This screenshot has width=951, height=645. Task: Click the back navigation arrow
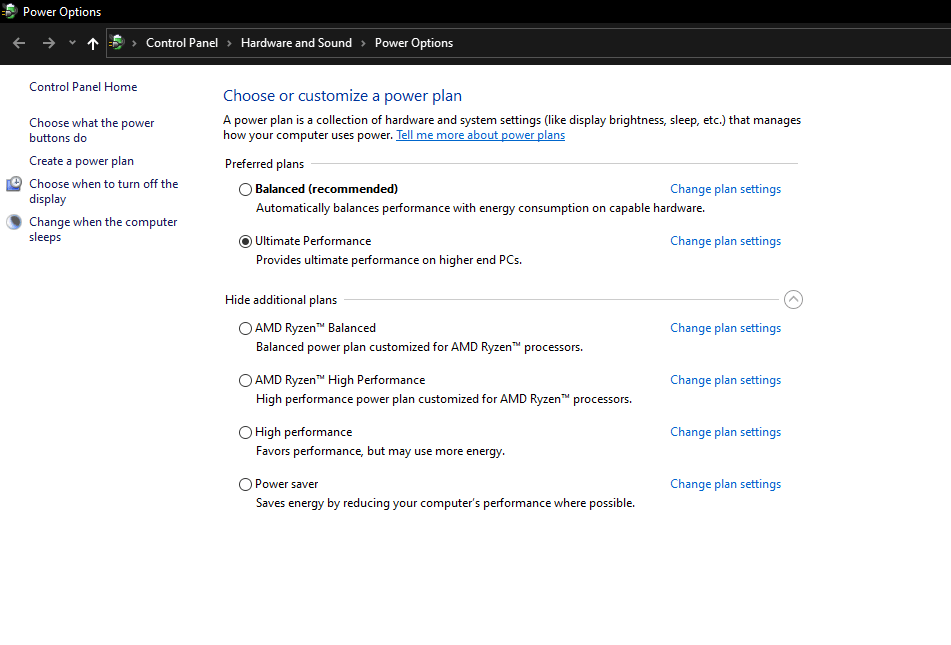18,42
